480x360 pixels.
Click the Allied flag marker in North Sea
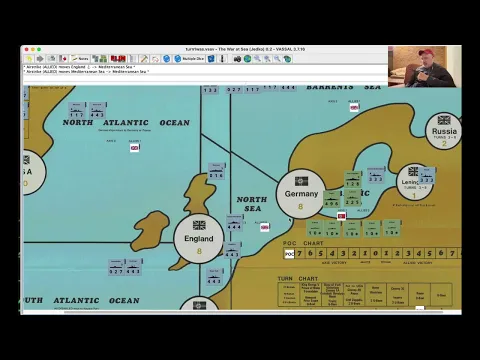(264, 227)
